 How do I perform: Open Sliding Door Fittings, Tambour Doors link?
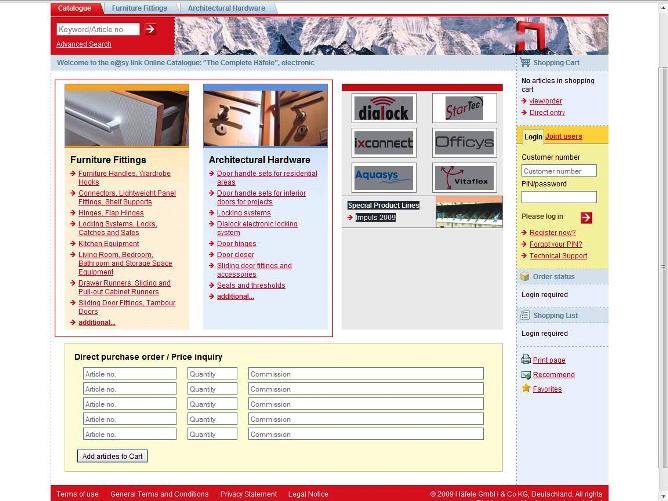127,307
